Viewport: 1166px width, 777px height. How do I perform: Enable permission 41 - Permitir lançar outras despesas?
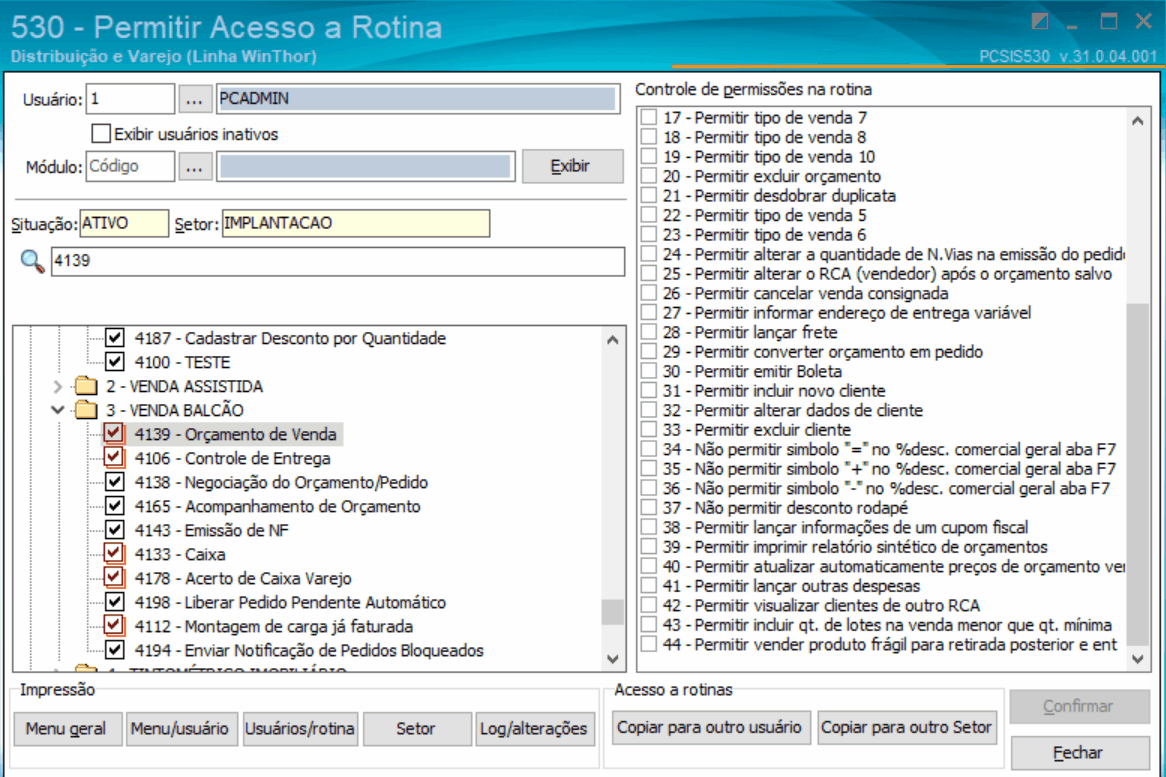649,585
